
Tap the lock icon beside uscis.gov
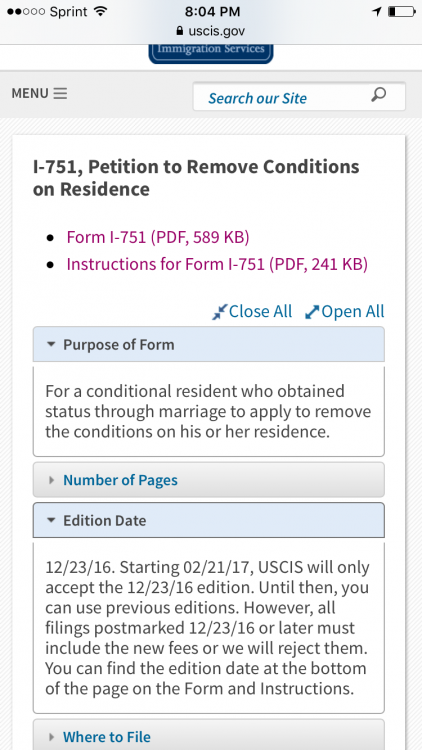point(180,31)
